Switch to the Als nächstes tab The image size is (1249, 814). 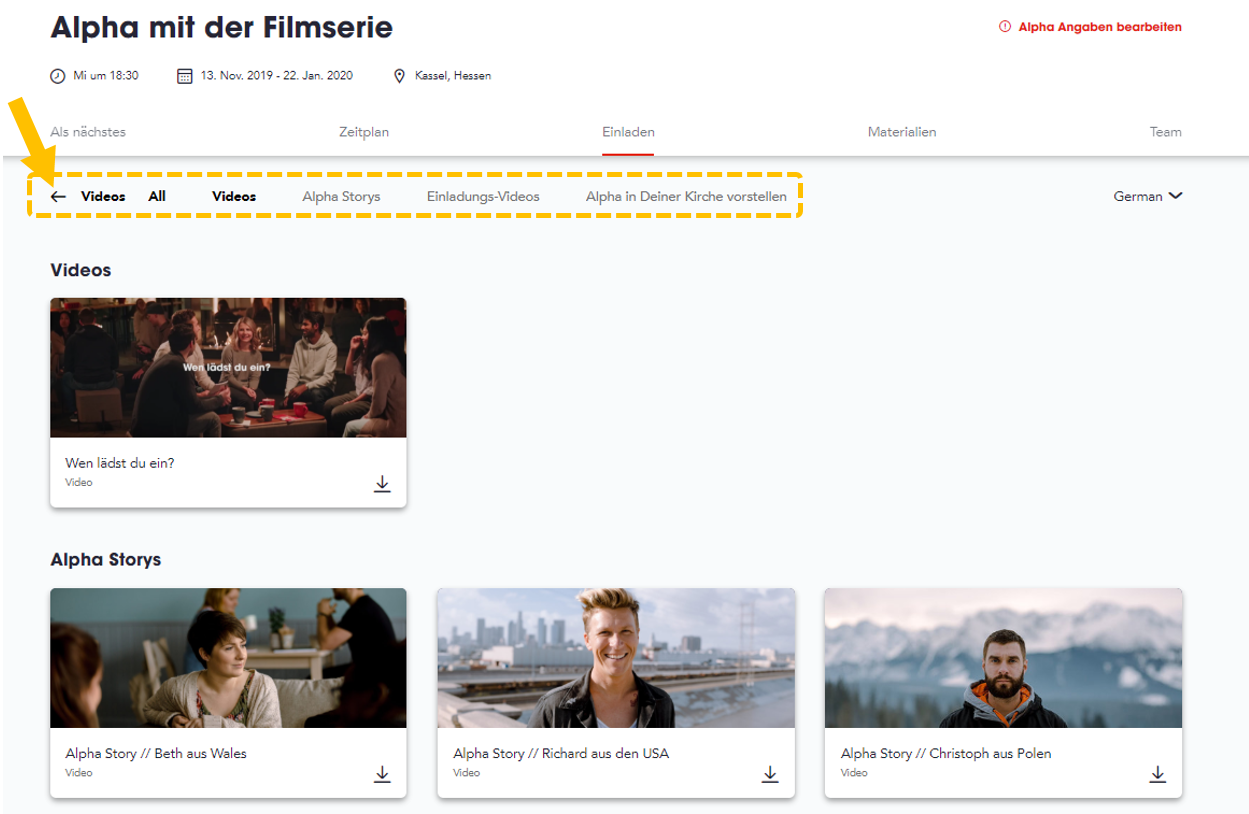coord(88,132)
